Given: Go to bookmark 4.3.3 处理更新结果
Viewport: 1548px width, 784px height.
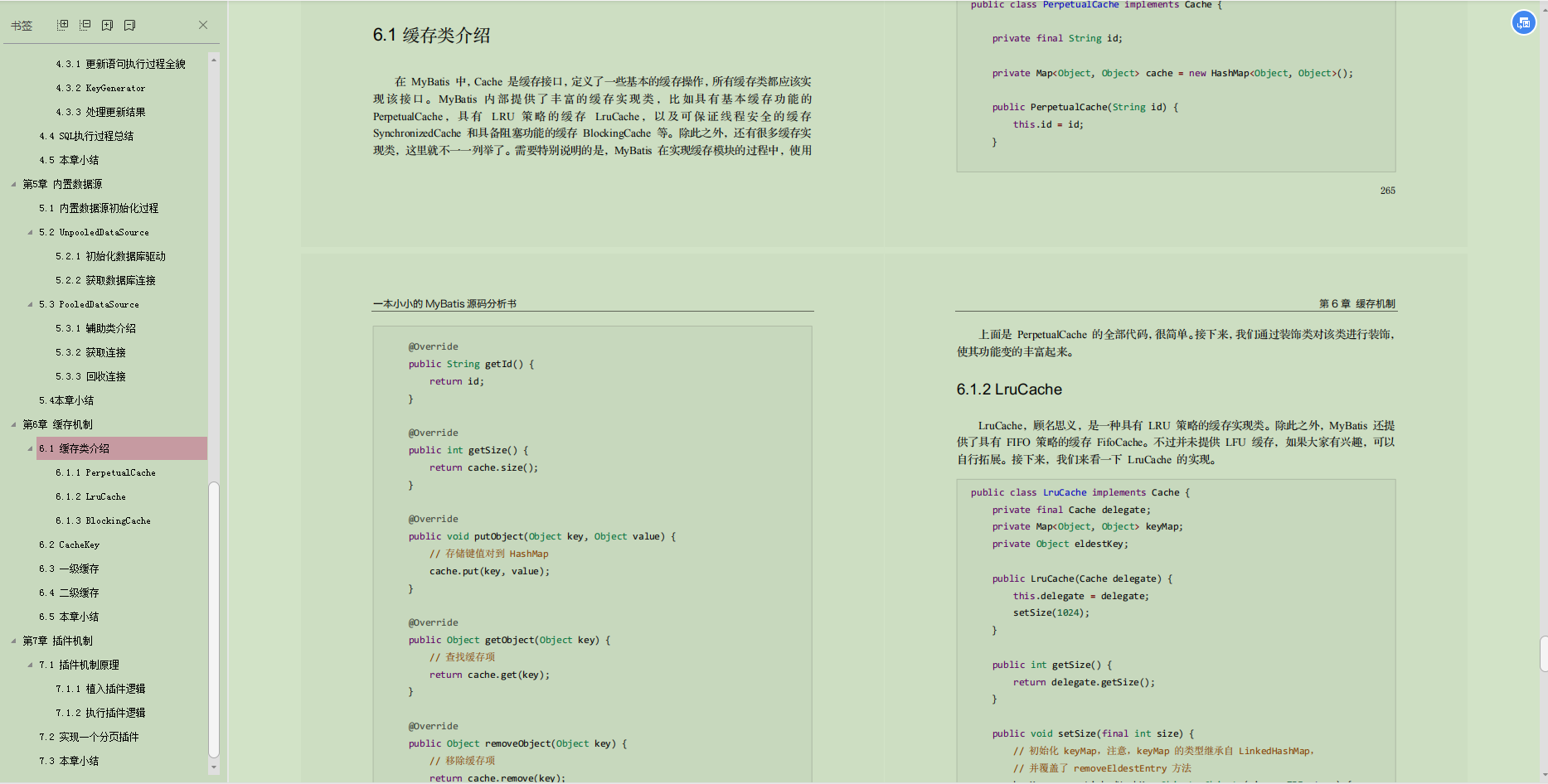Looking at the screenshot, I should click(100, 112).
